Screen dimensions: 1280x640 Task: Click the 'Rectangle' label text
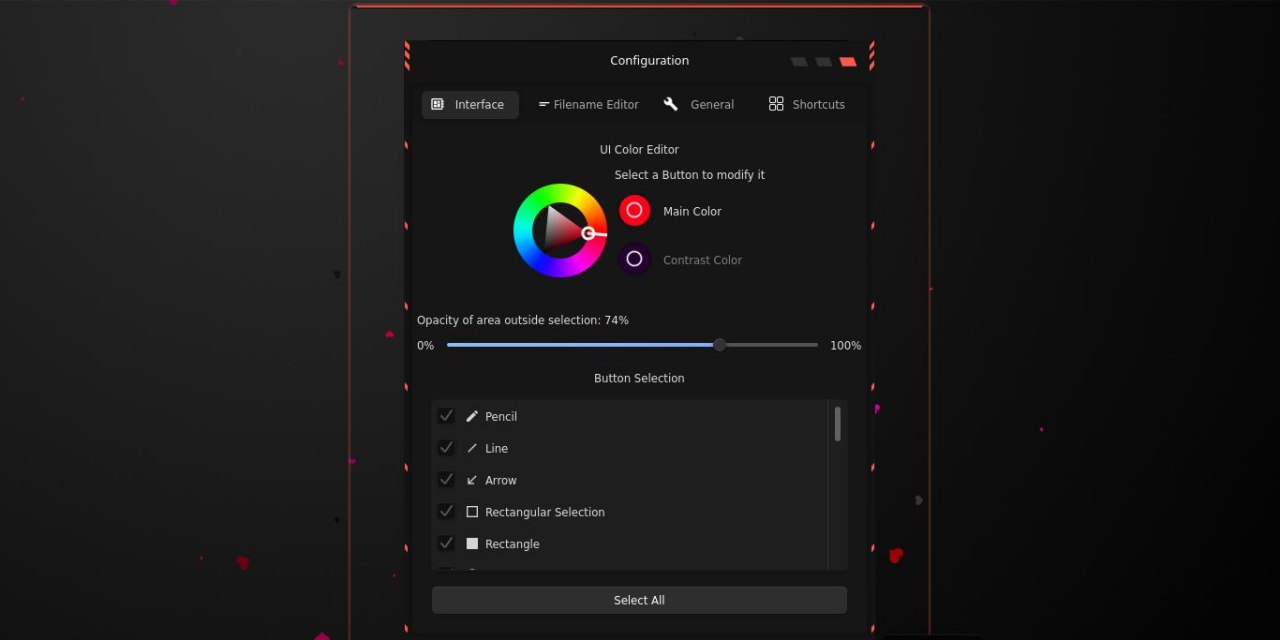click(x=512, y=544)
